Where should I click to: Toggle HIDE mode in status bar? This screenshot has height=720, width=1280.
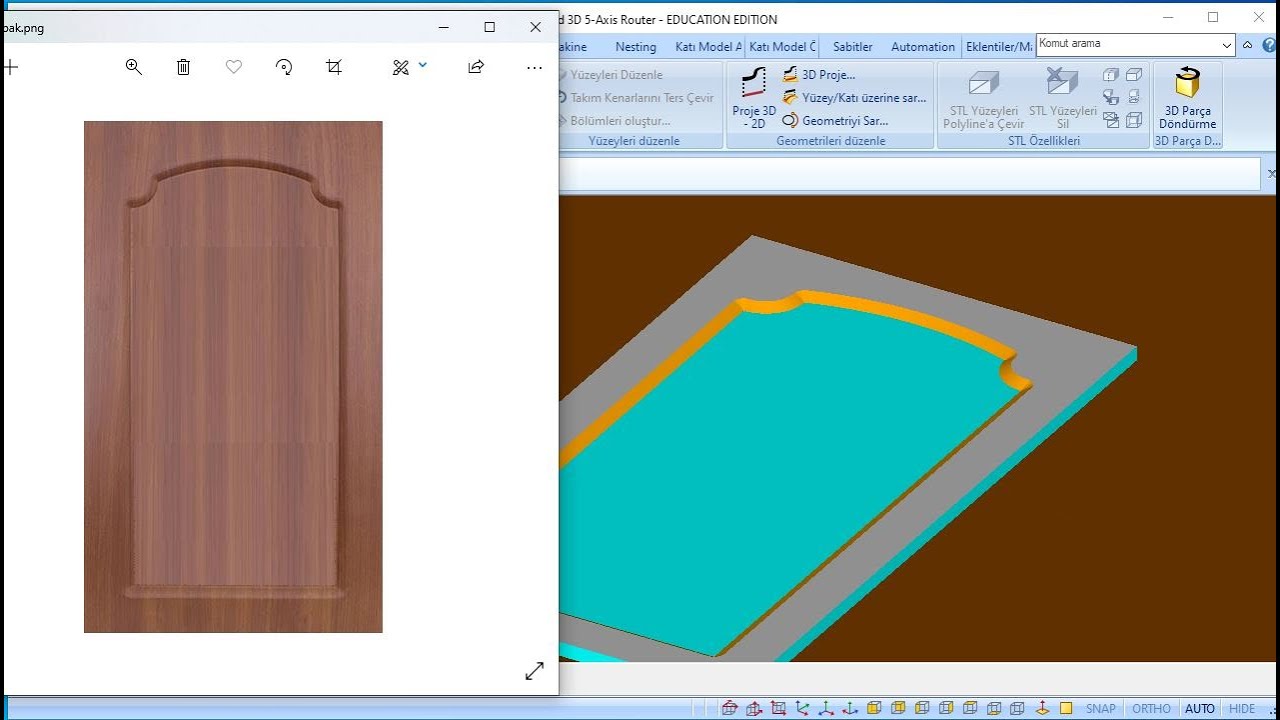tap(1242, 708)
